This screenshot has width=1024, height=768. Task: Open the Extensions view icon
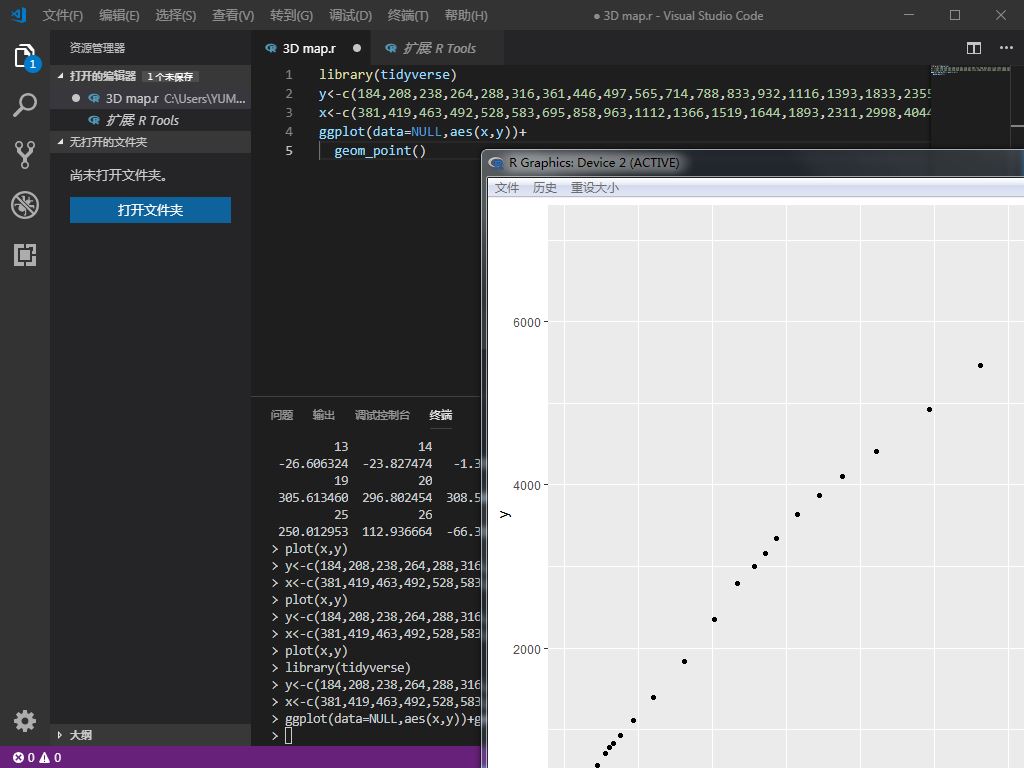25,255
